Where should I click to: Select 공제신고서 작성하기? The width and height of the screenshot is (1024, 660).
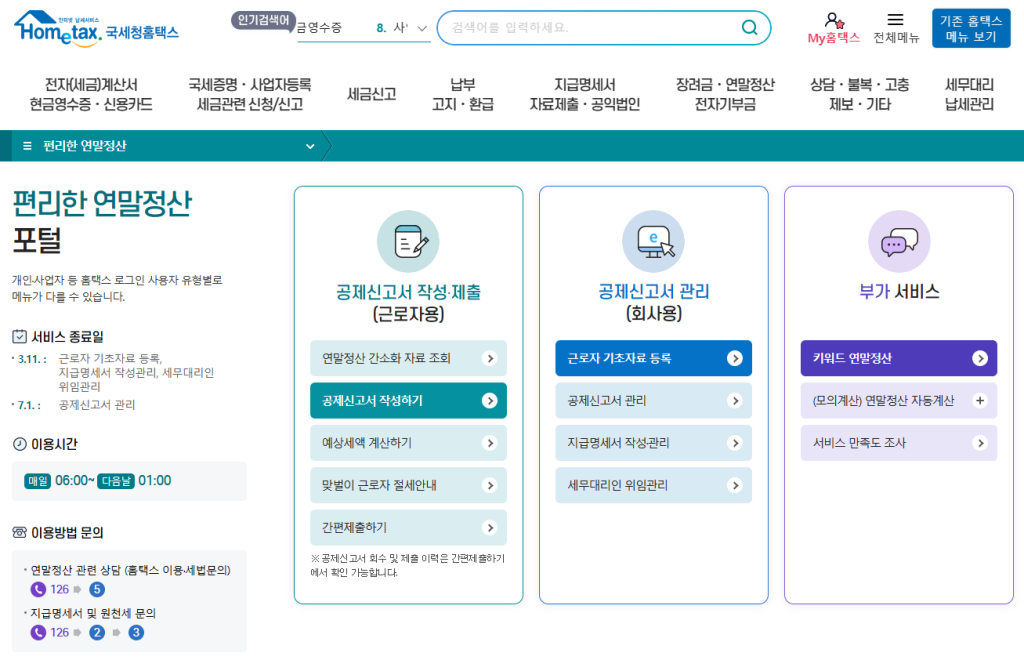(408, 400)
